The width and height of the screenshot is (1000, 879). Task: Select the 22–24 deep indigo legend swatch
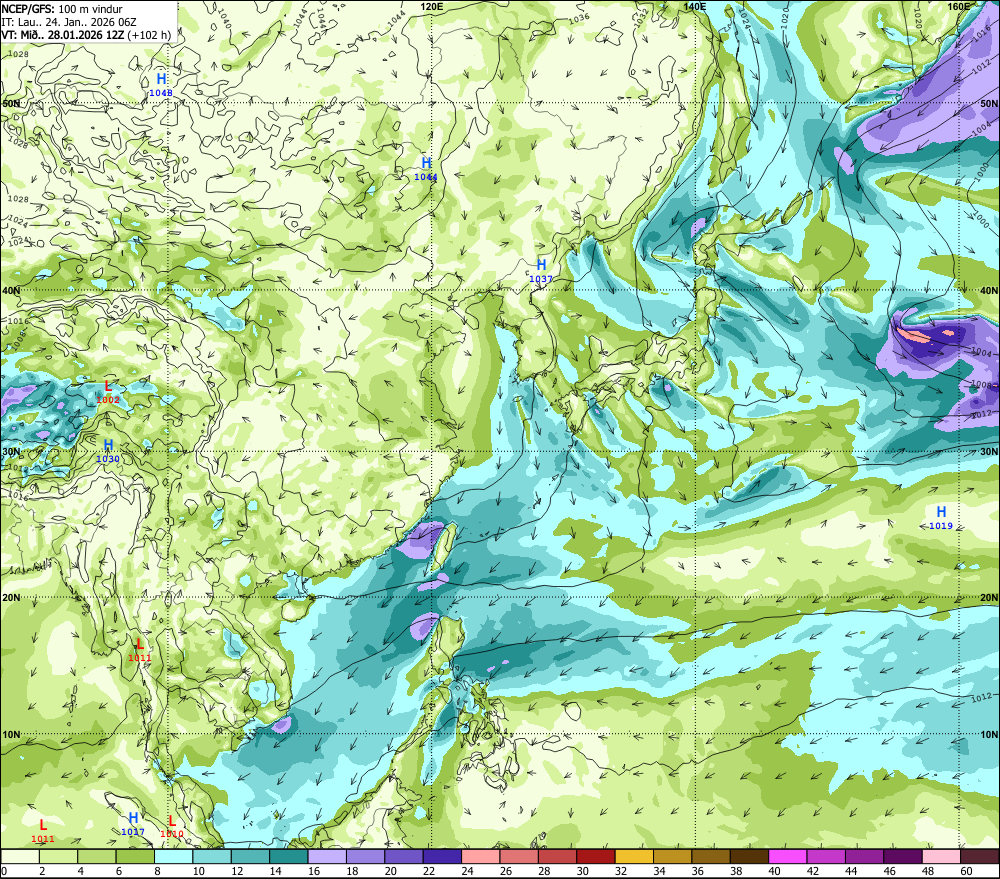click(442, 856)
